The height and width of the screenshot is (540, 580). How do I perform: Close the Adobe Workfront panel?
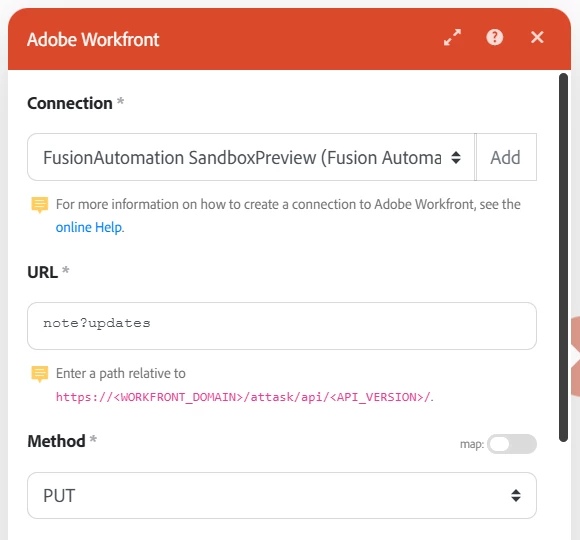[537, 37]
